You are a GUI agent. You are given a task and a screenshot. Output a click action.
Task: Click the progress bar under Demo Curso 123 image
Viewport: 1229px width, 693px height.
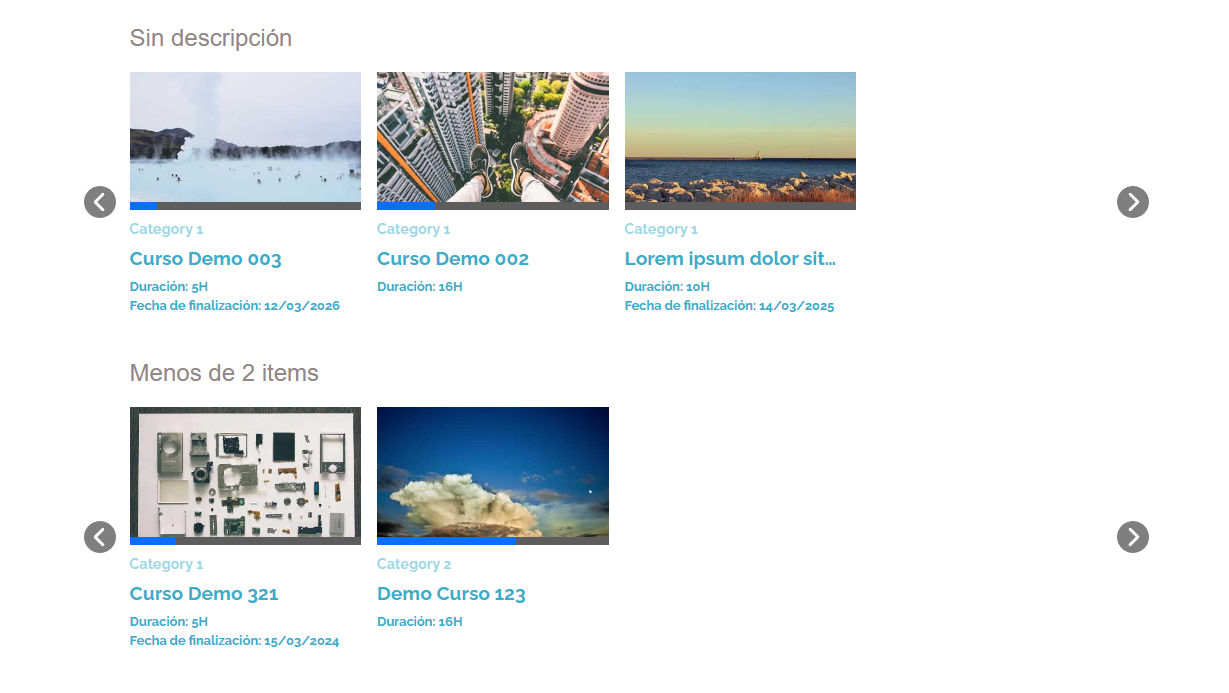click(x=493, y=541)
